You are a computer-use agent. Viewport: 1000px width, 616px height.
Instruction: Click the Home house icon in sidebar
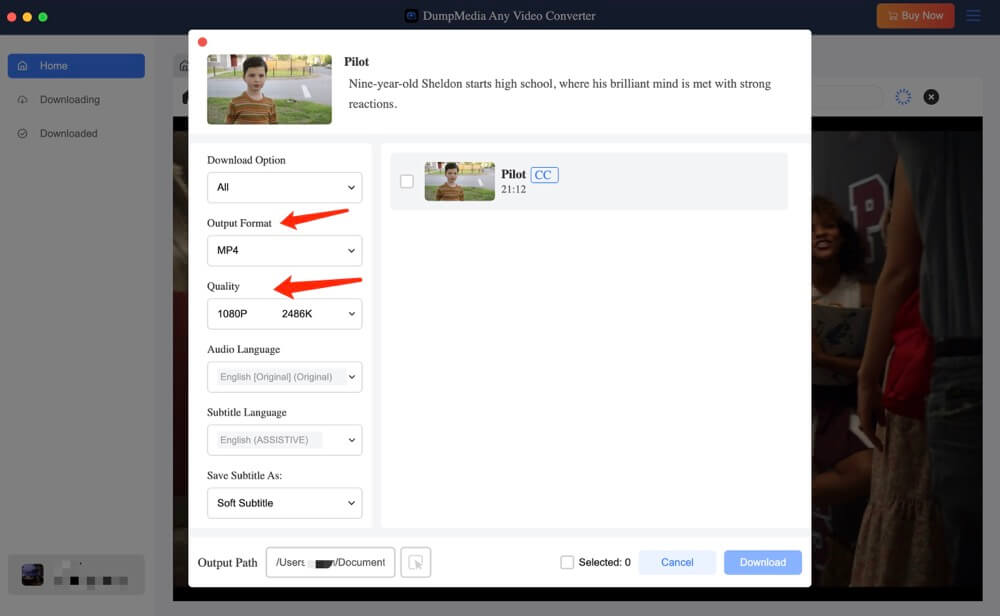[x=22, y=66]
